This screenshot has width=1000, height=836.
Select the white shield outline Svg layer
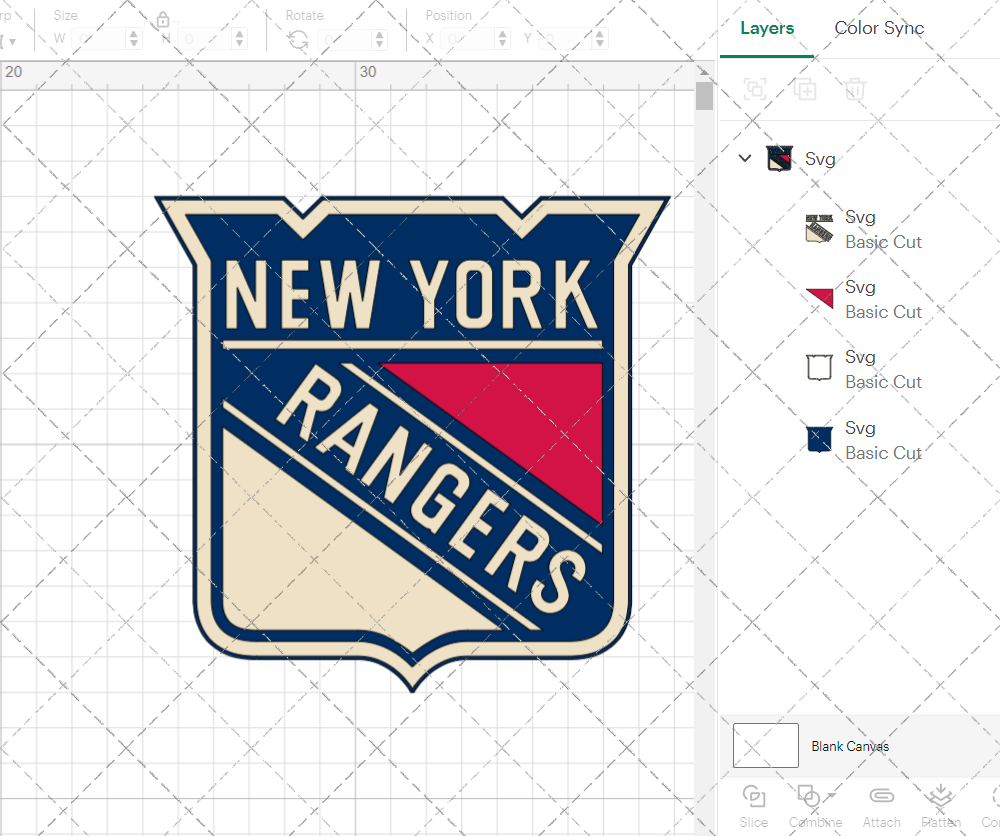point(820,368)
